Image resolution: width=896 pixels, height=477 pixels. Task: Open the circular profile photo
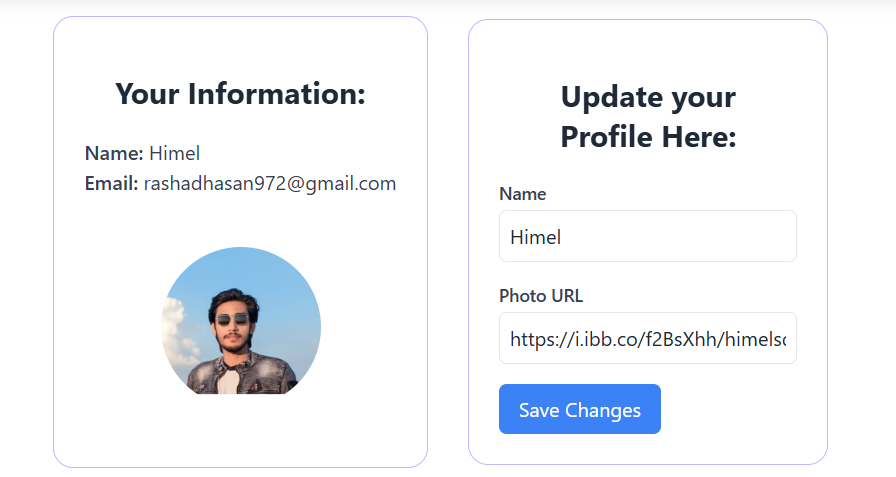[241, 321]
